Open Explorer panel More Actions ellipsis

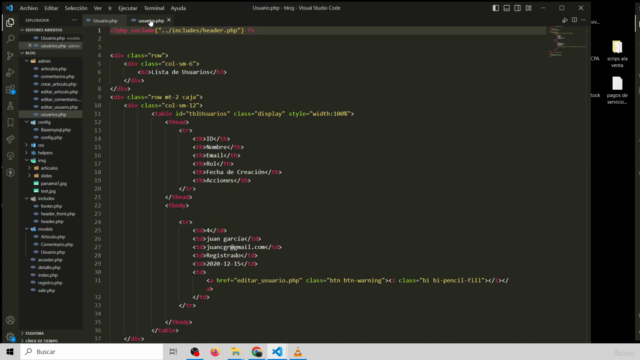coord(74,20)
